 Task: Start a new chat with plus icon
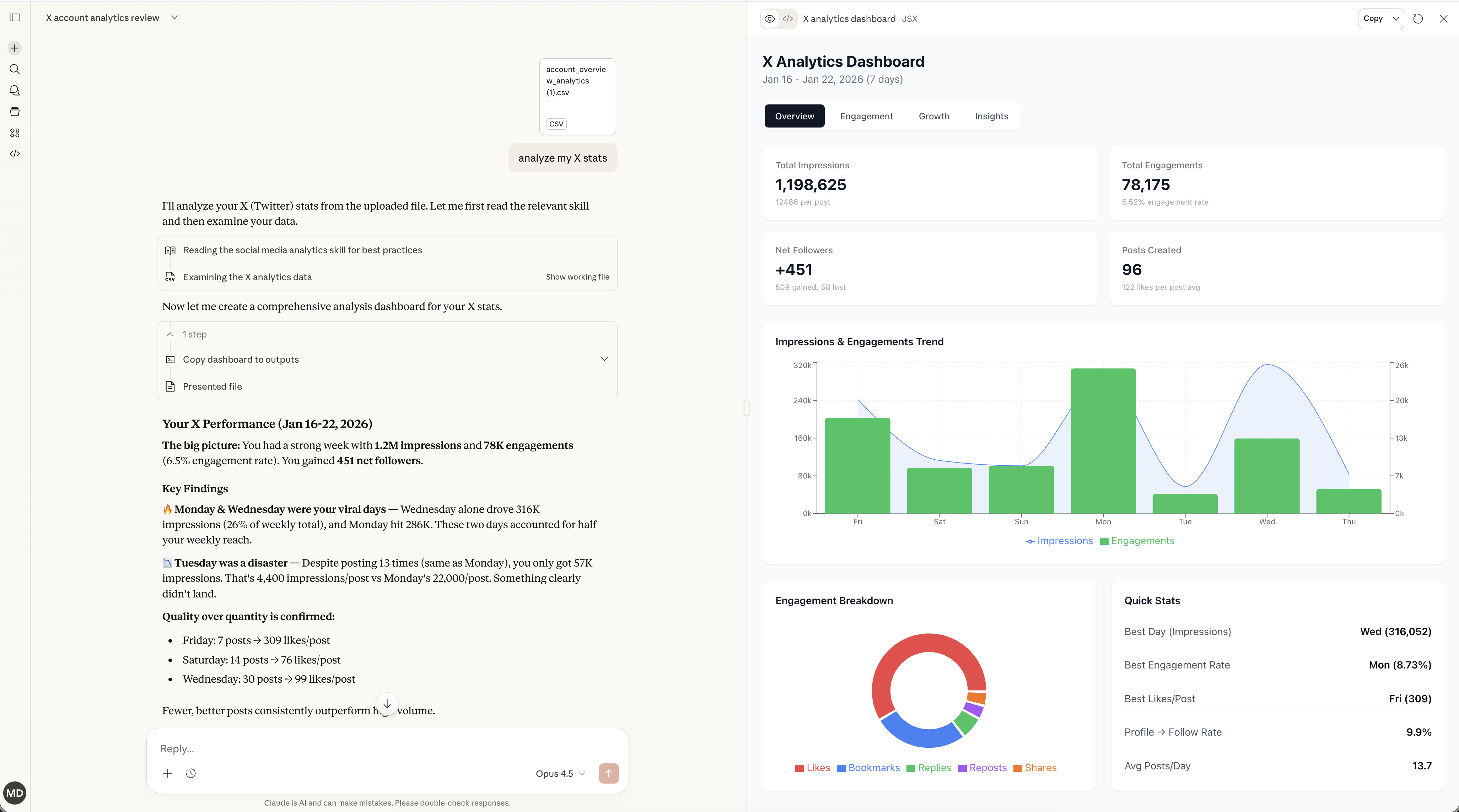[x=15, y=48]
